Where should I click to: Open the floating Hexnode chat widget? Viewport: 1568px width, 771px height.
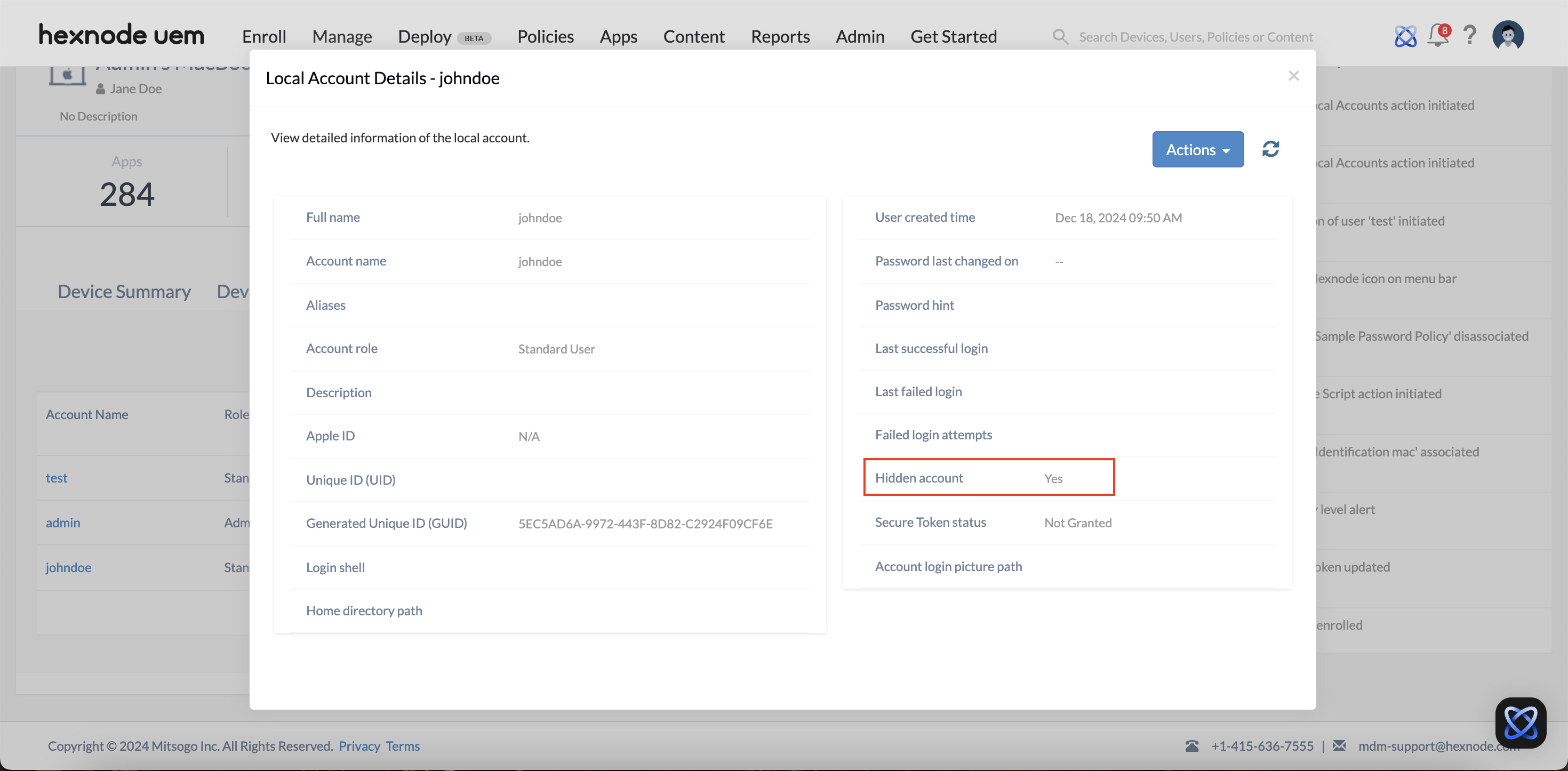(x=1521, y=722)
